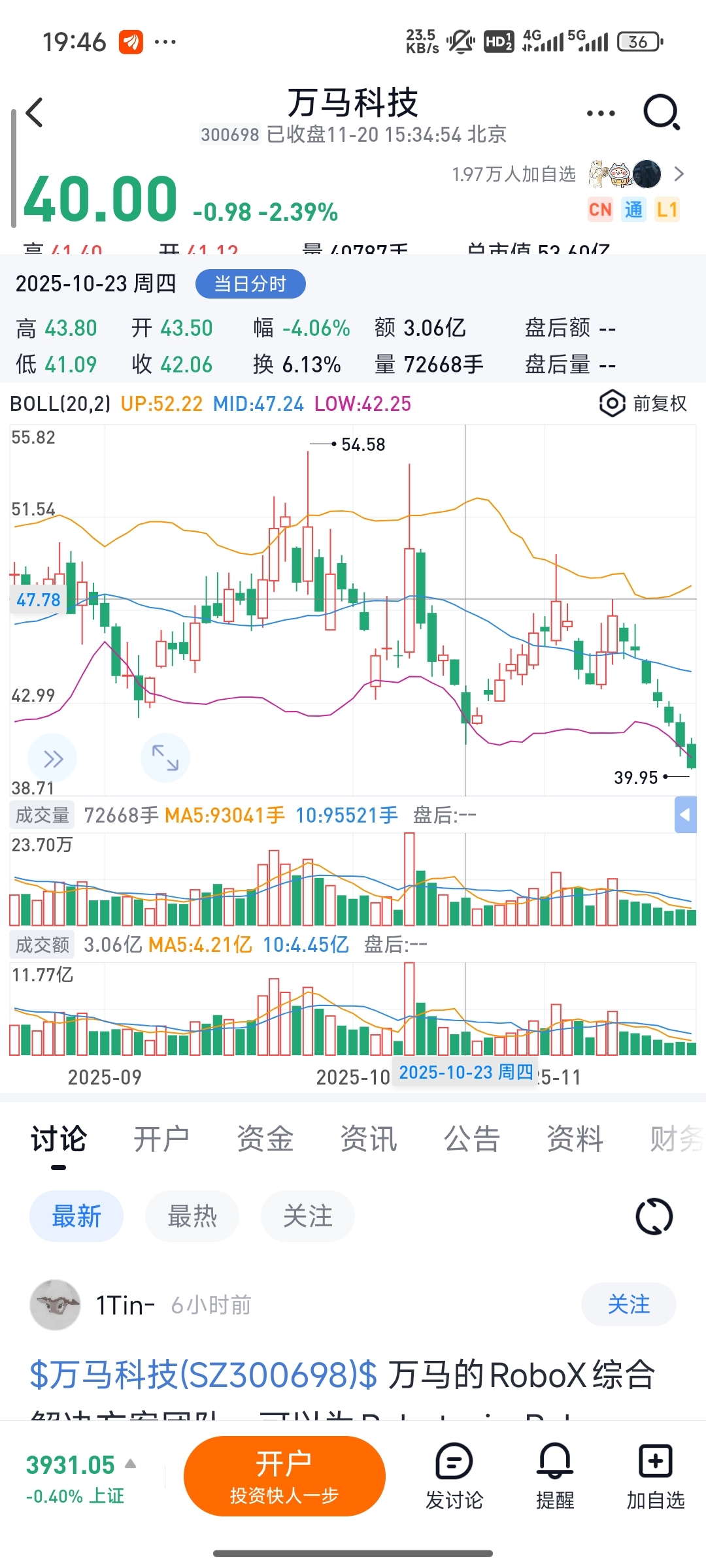Tap the 开户 投资快人一步 orange button
Image resolution: width=706 pixels, height=1568 pixels.
[284, 1476]
